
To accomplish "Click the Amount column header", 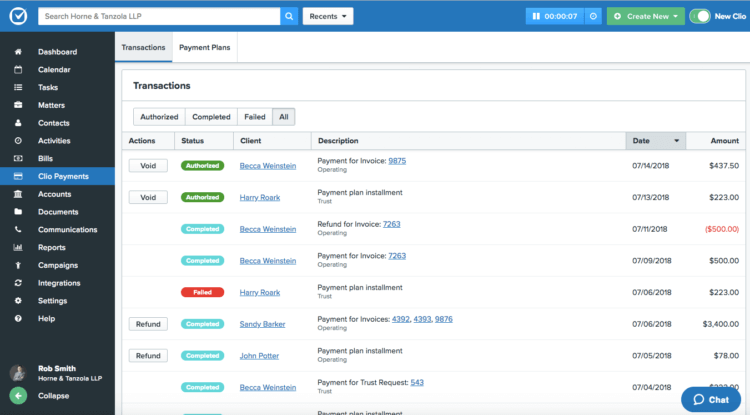I will tap(716, 141).
